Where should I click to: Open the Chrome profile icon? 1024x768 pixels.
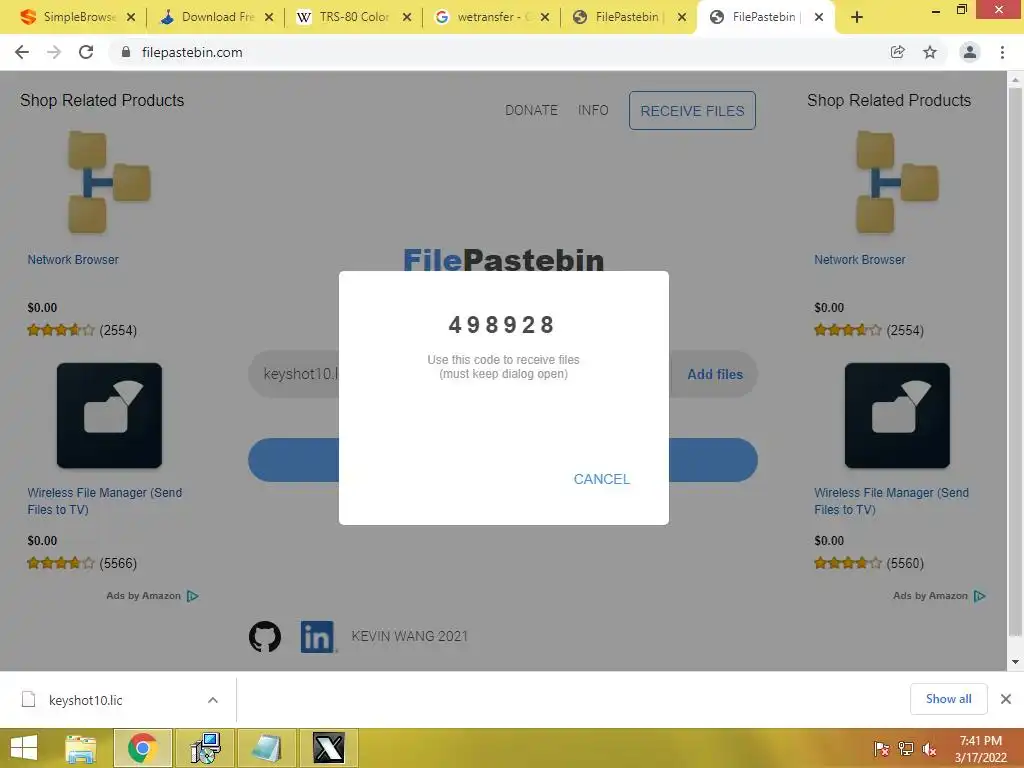(x=970, y=52)
